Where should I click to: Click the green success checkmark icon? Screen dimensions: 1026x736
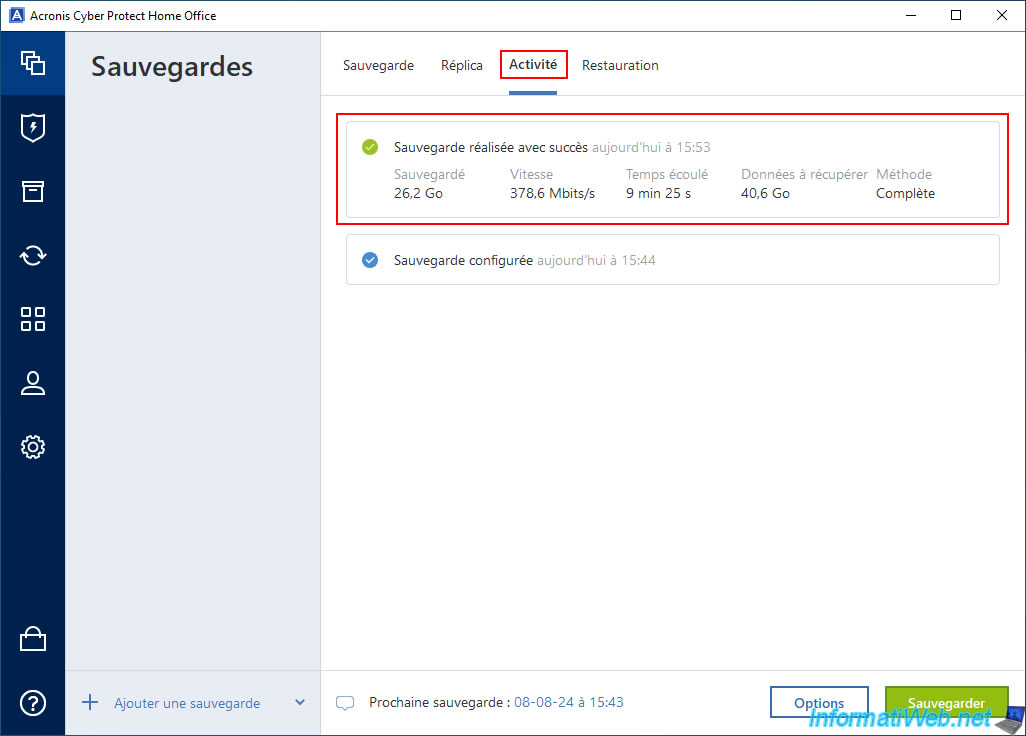point(370,147)
